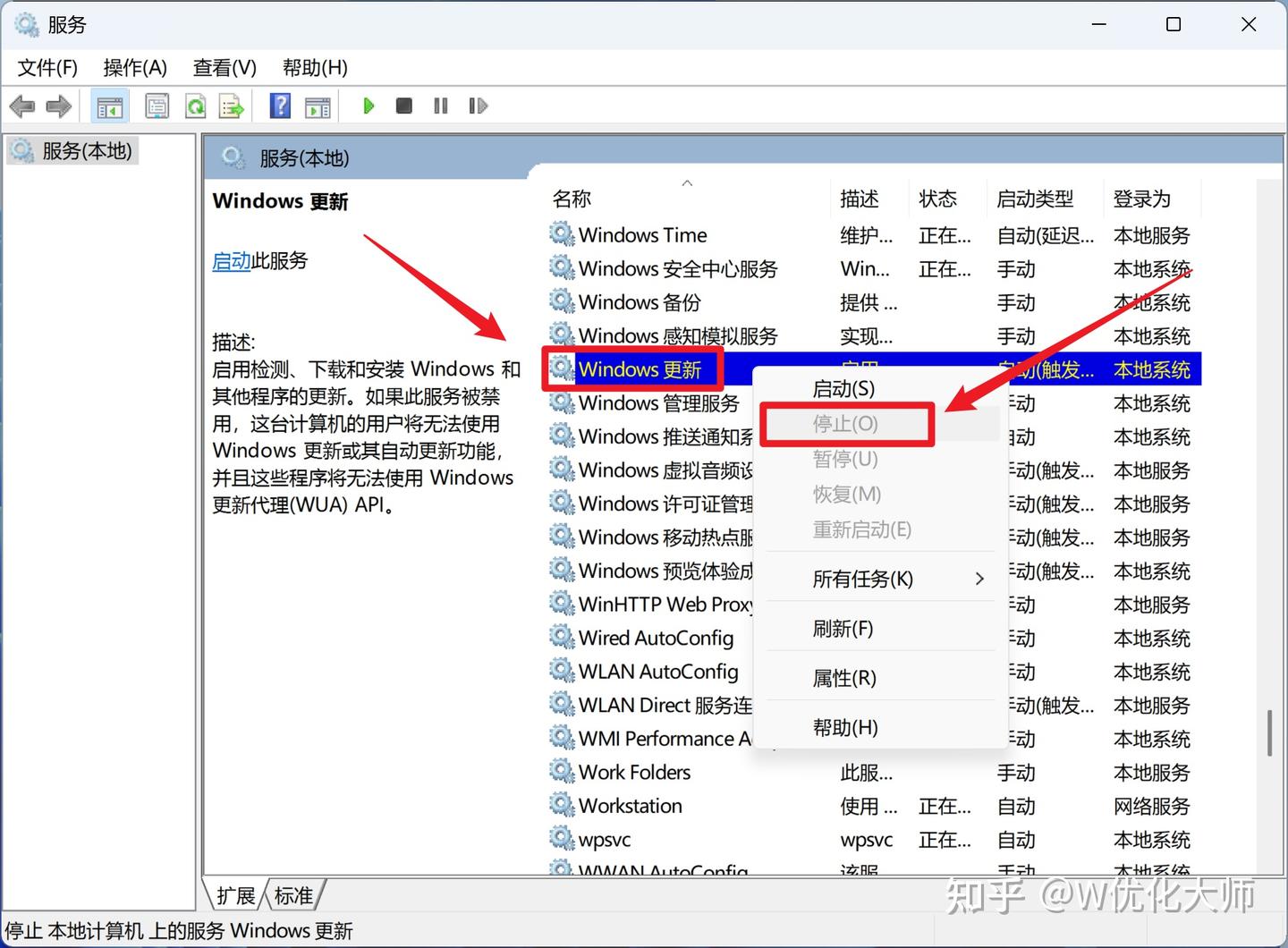The height and width of the screenshot is (948, 1288).
Task: Click the Restart Service toolbar icon
Action: click(479, 106)
